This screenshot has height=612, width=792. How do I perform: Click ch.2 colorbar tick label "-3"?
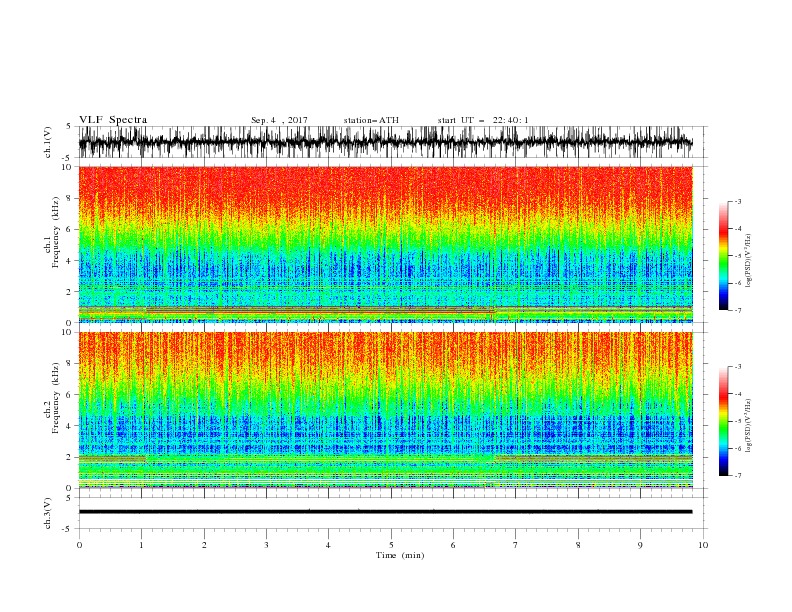click(x=738, y=367)
